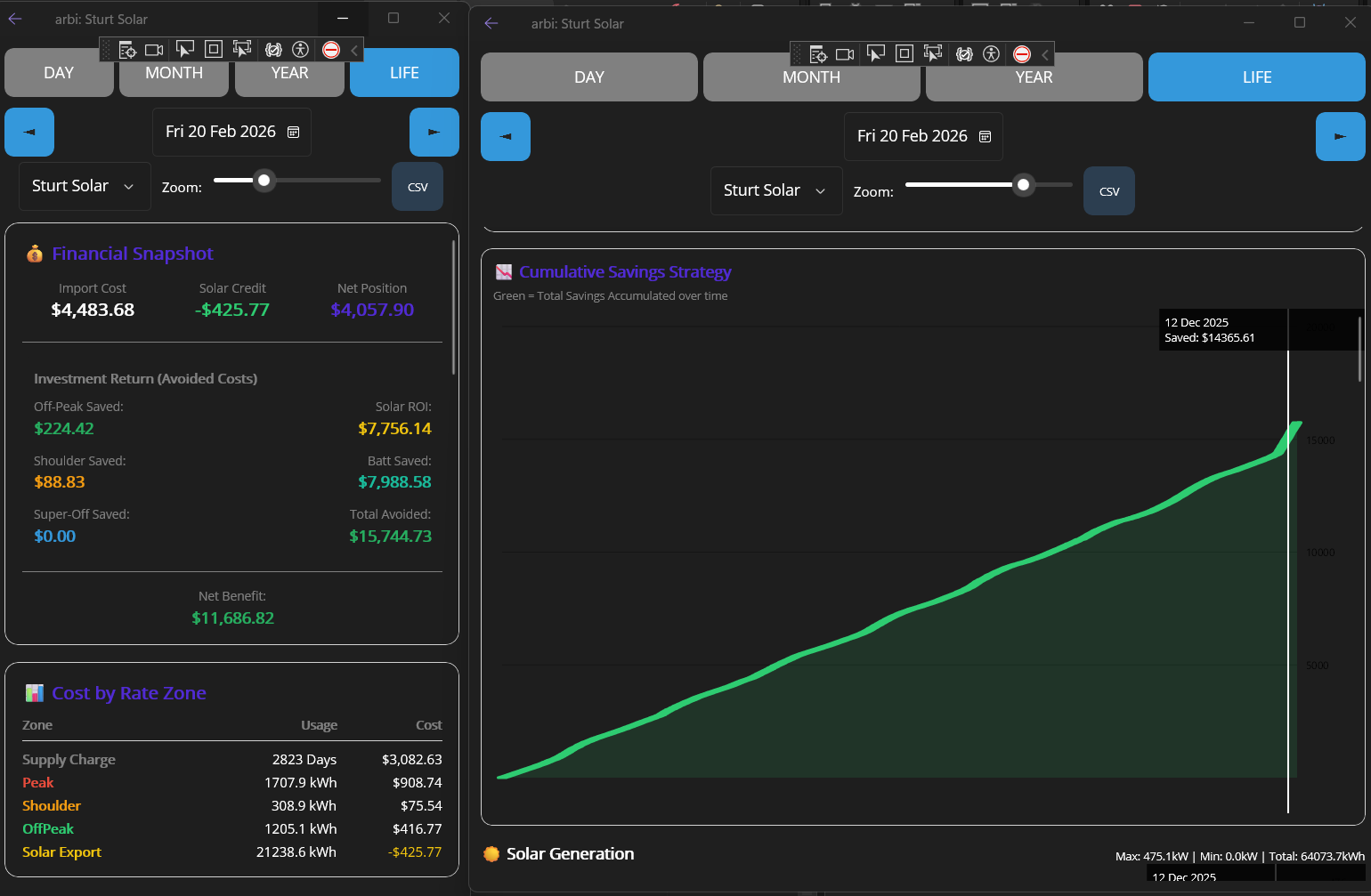1371x896 pixels.
Task: Click Hot Reload braces icon in Cumulative Savings window
Action: pos(964,54)
